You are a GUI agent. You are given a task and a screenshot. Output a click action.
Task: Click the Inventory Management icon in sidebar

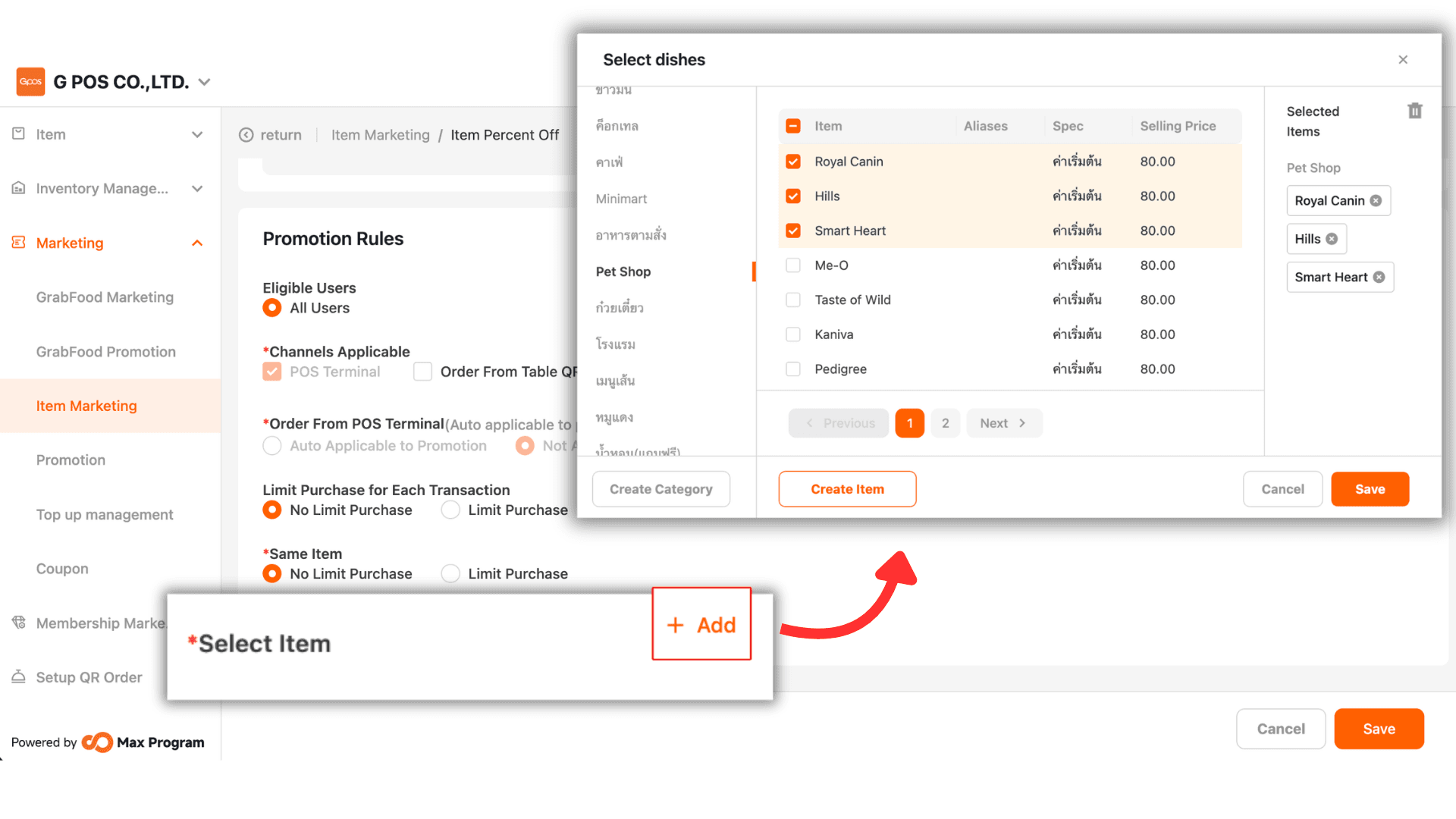[19, 188]
